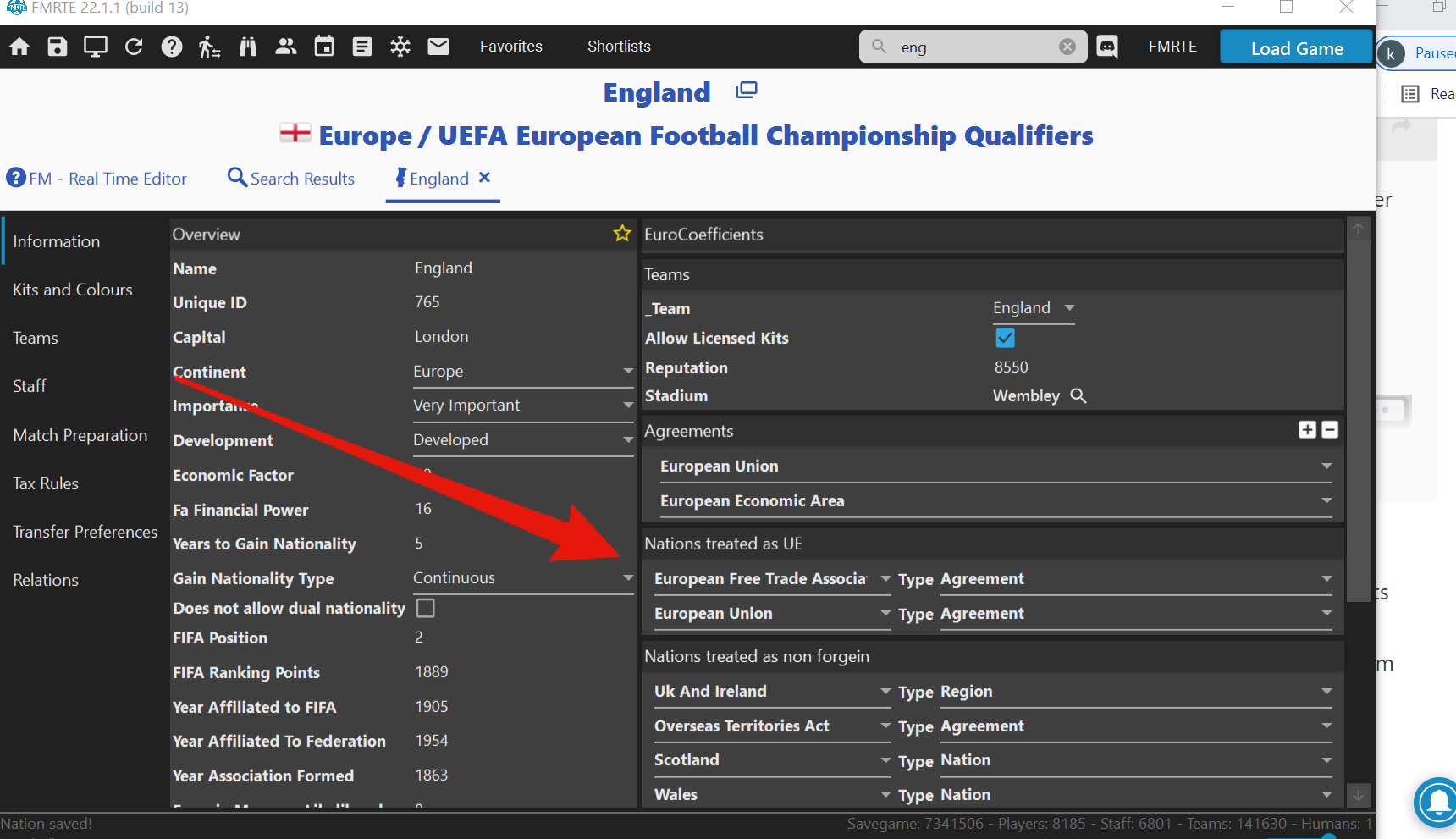Click the pop-out window icon beside England
Screen dimensions: 1456x839
pos(747,90)
